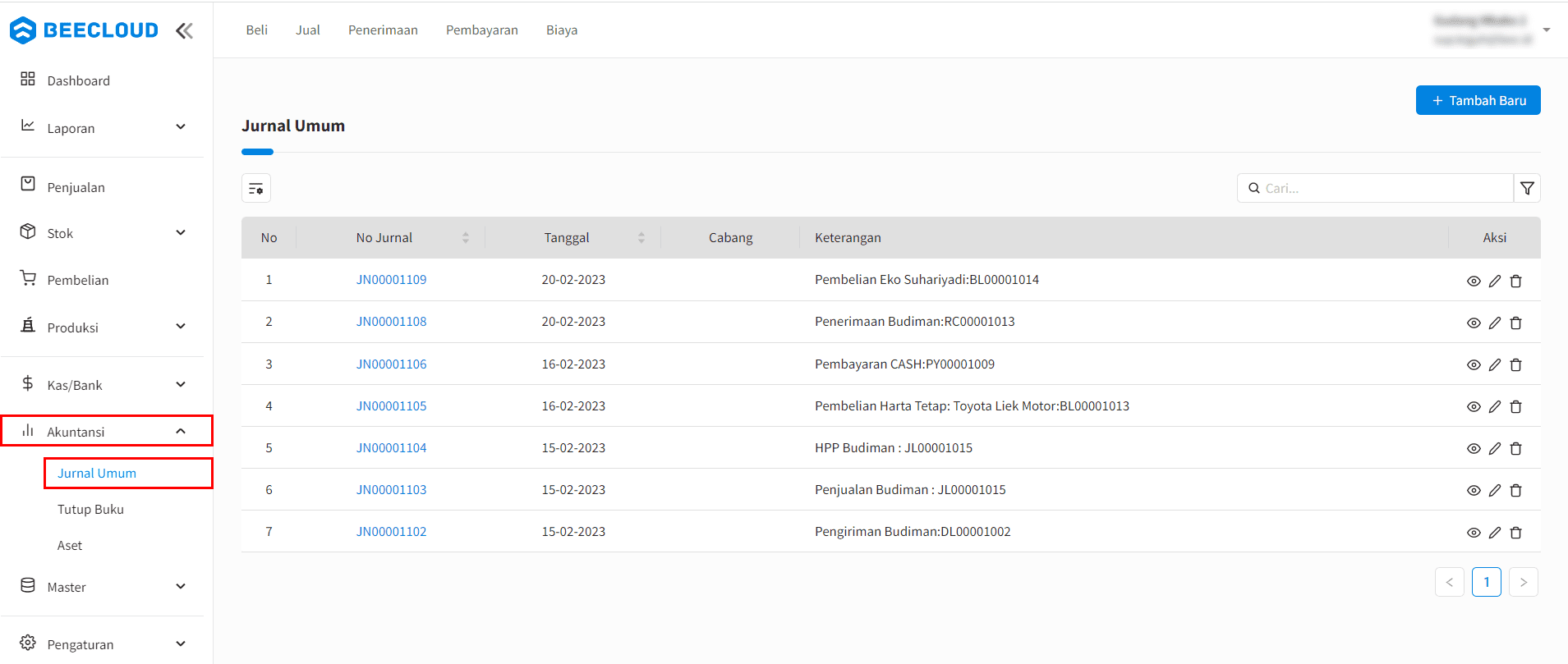View journal JN00001105 using eye icon
The width and height of the screenshot is (1568, 664).
coord(1474,406)
